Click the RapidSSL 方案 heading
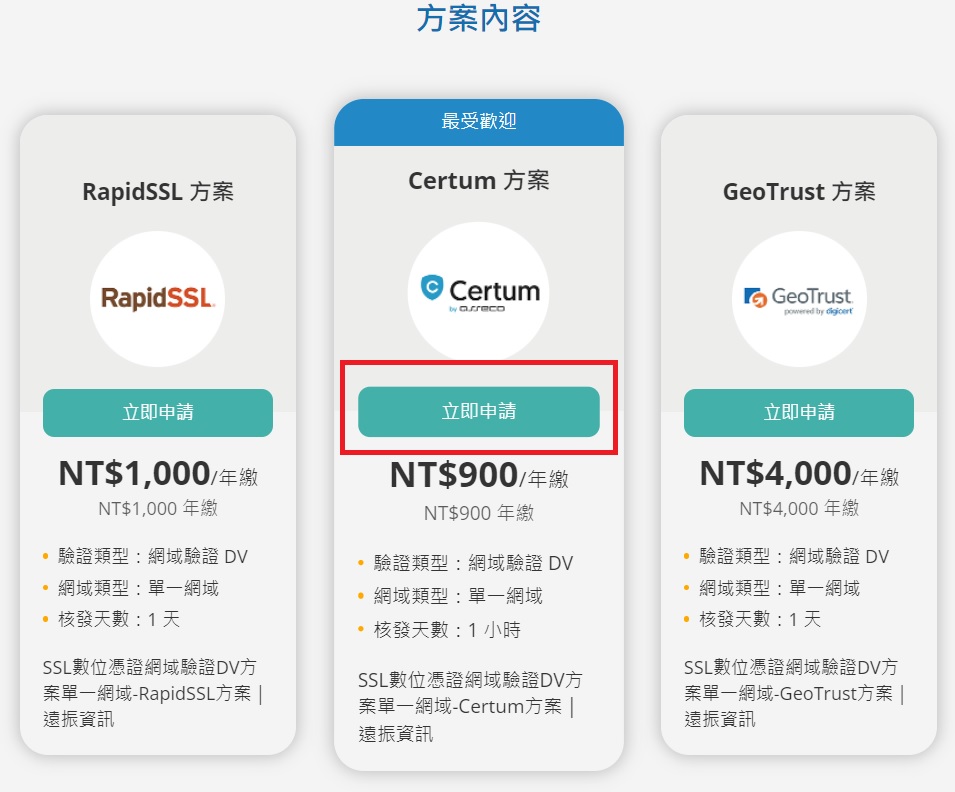Image resolution: width=955 pixels, height=792 pixels. click(x=158, y=192)
